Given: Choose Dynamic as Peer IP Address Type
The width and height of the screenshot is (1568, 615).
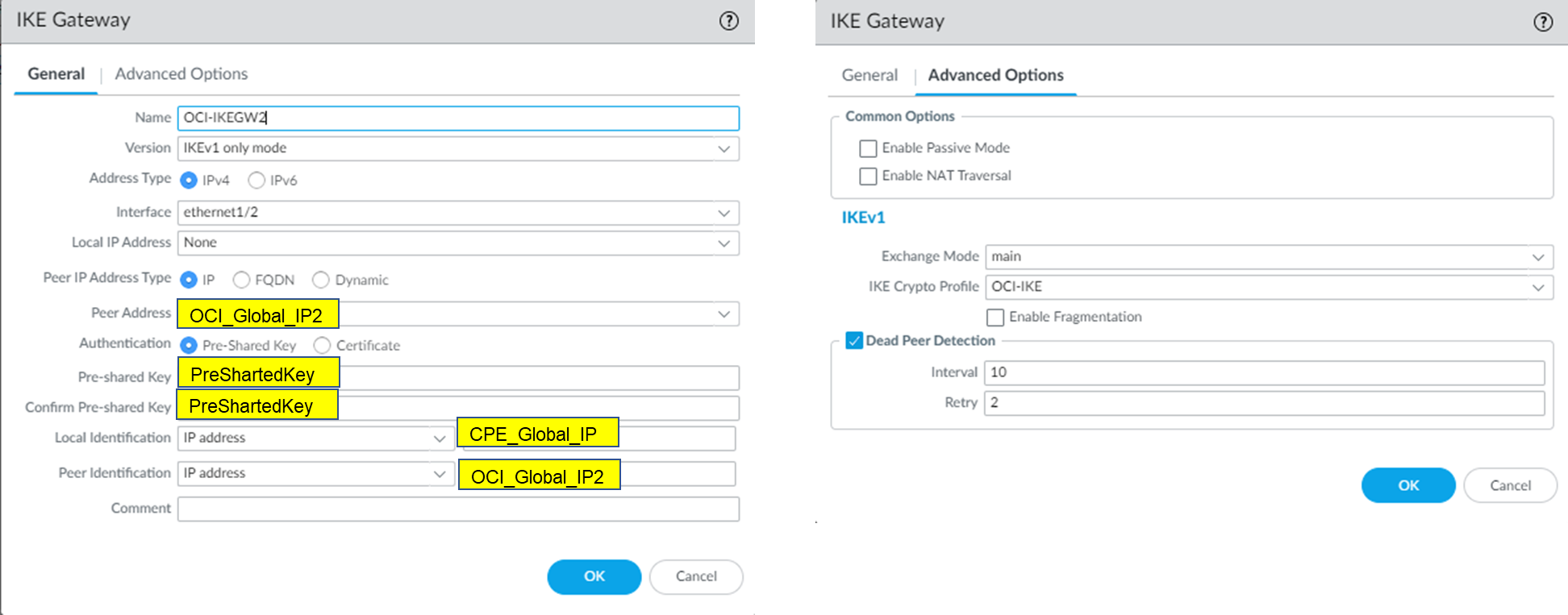Looking at the screenshot, I should [x=321, y=280].
